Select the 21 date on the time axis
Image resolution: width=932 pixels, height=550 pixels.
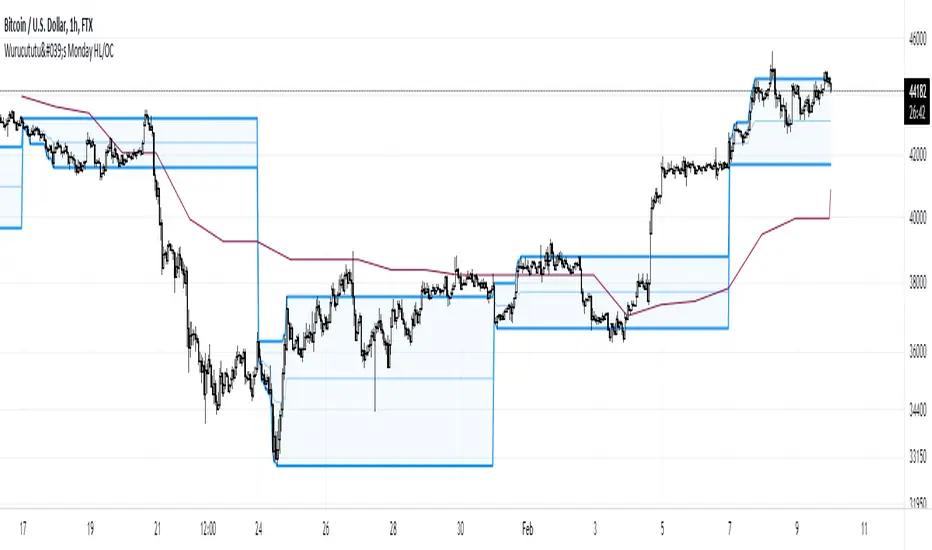[x=156, y=523]
